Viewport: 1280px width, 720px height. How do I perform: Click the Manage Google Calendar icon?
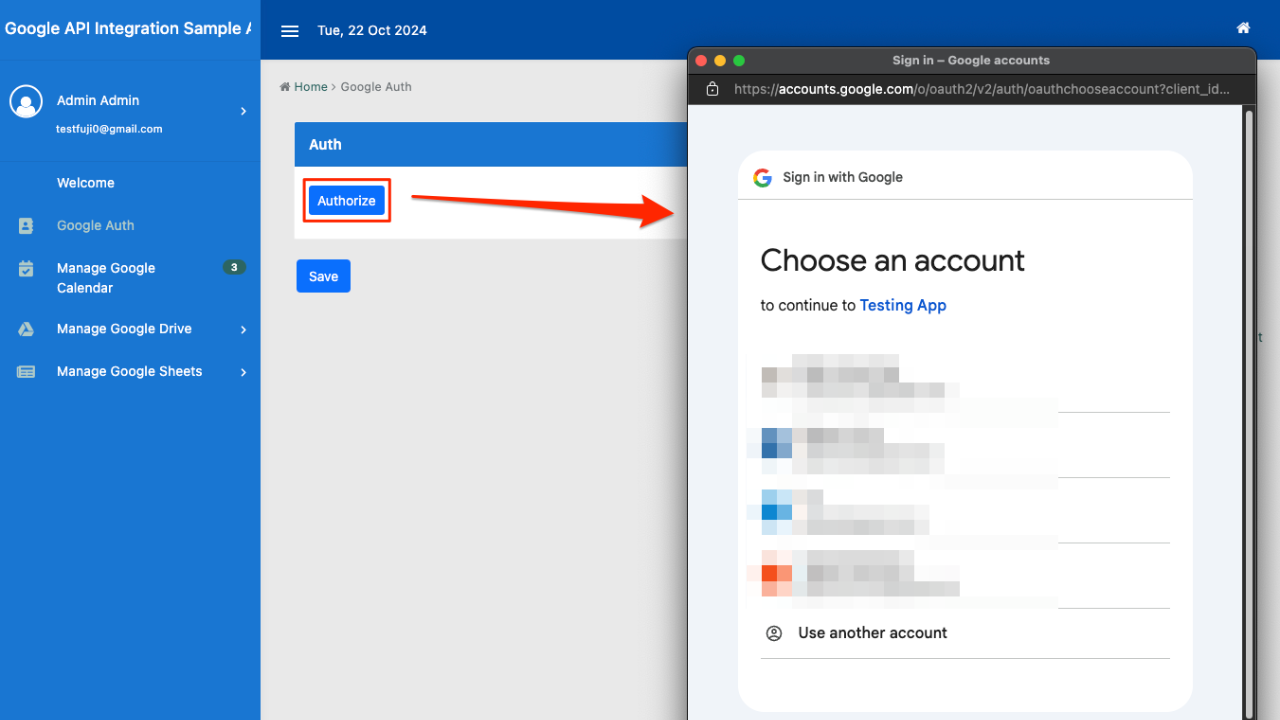(26, 269)
